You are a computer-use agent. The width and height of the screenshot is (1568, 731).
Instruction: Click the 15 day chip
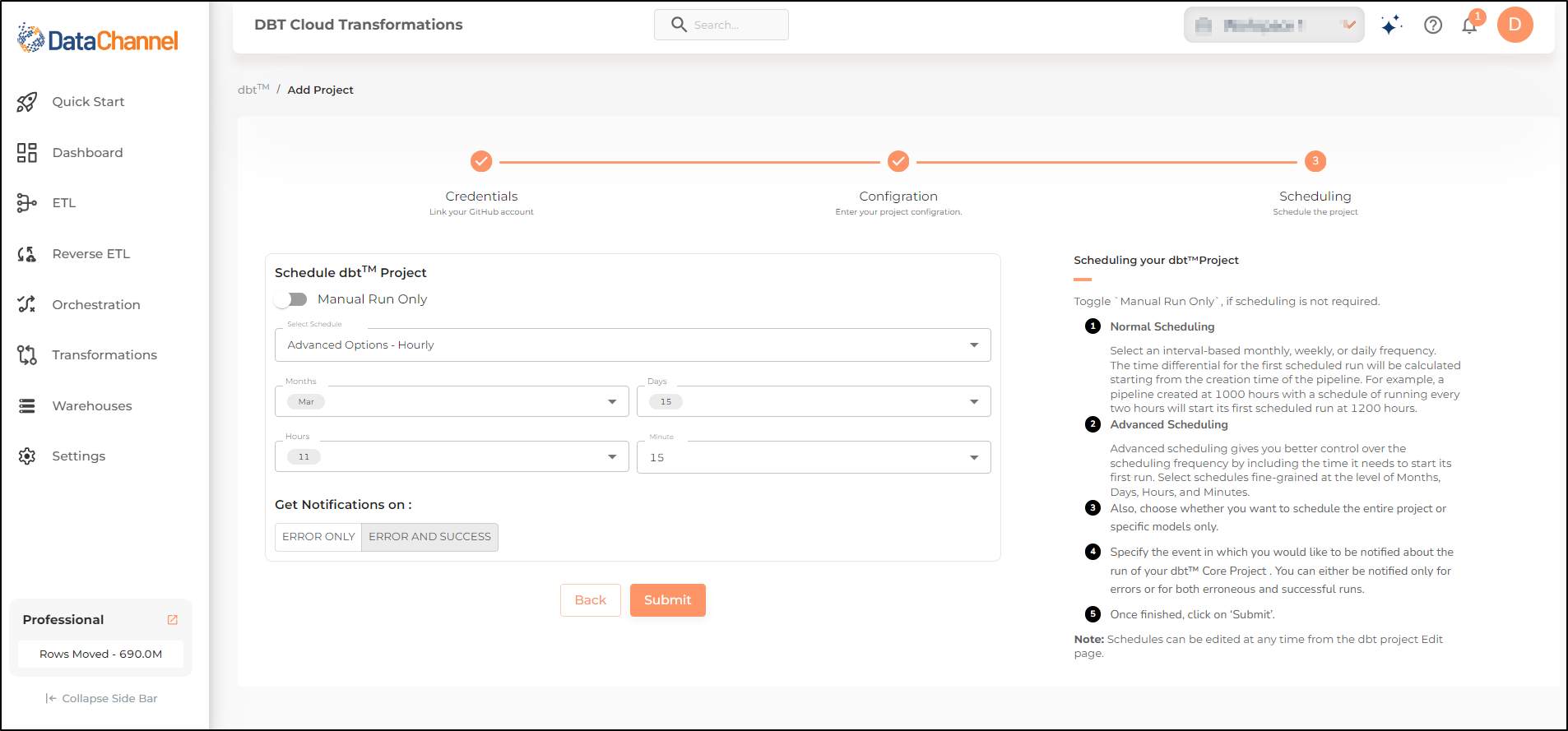click(666, 402)
